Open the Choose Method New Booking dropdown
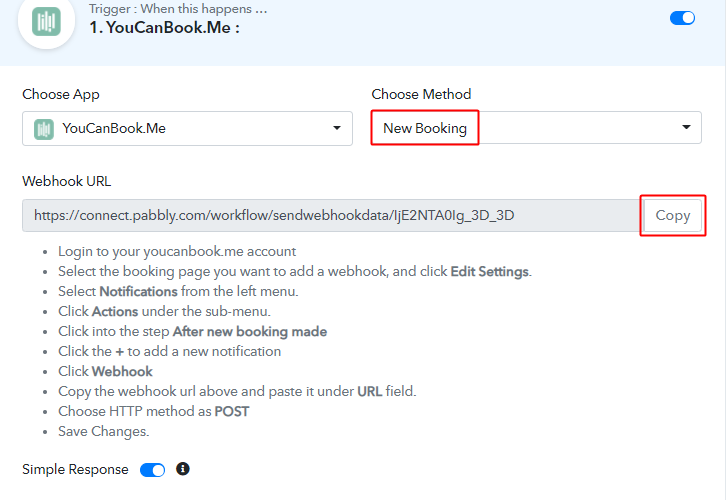726x500 pixels. pyautogui.click(x=536, y=127)
